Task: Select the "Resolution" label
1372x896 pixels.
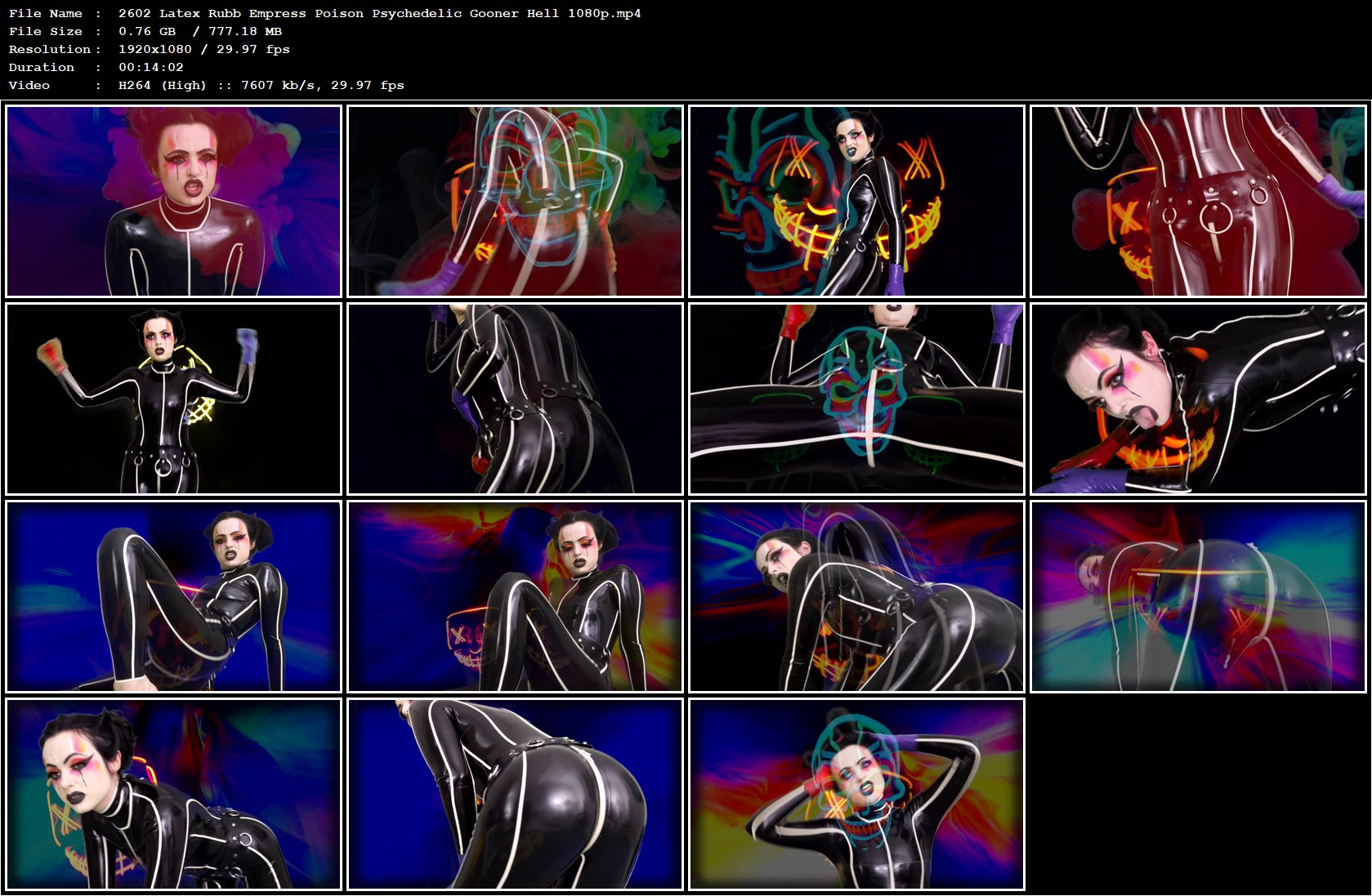Action: (x=50, y=49)
